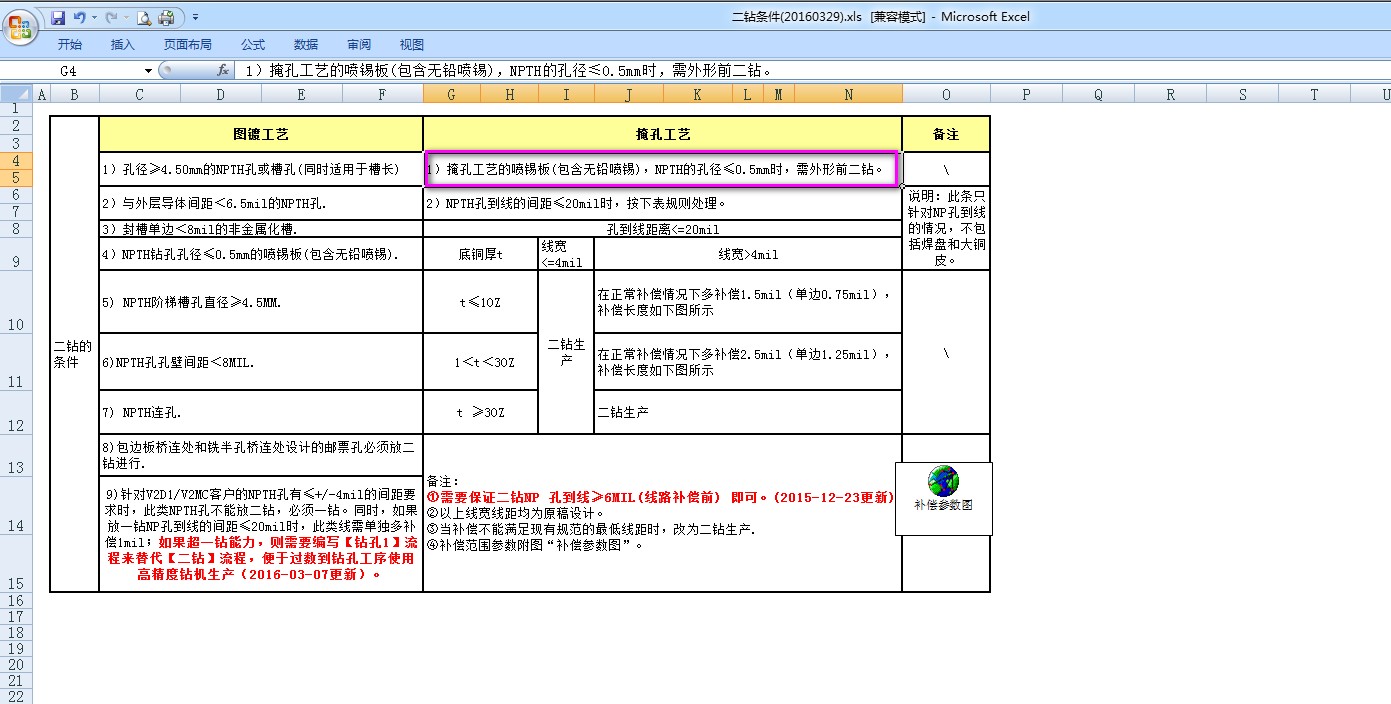Expand the Name Box dropdown arrow
The height and width of the screenshot is (704, 1391).
(x=149, y=71)
